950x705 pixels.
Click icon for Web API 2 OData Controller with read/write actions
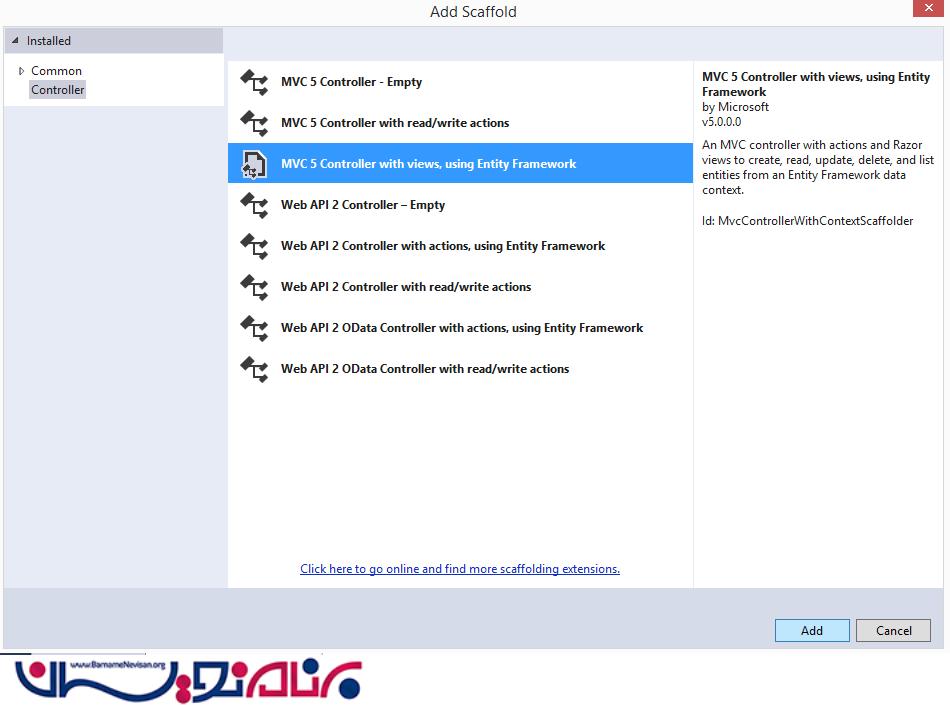click(x=254, y=369)
